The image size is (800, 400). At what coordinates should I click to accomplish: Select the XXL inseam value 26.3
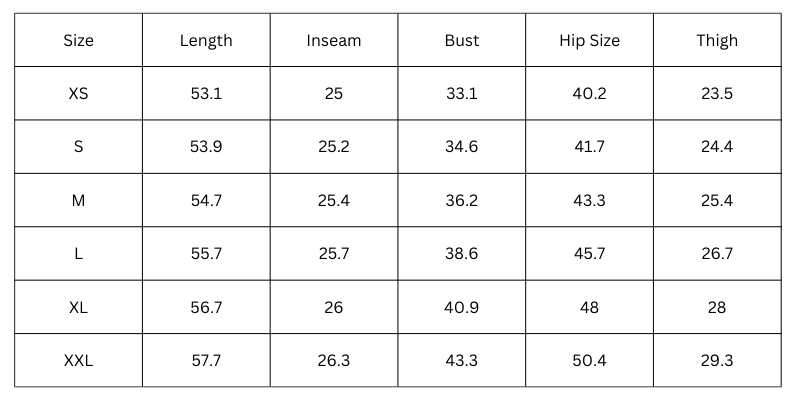[x=334, y=360]
